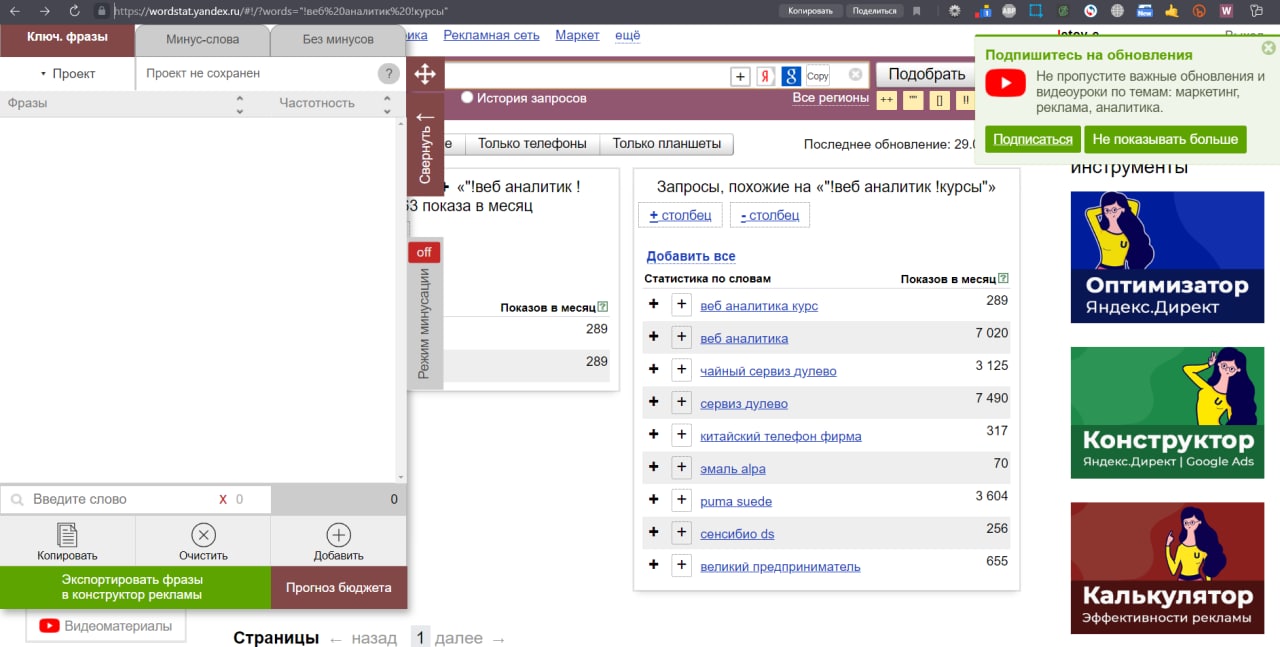Image resolution: width=1280 pixels, height=647 pixels.
Task: Open the 'Рекламная сеть' top link
Action: [491, 35]
